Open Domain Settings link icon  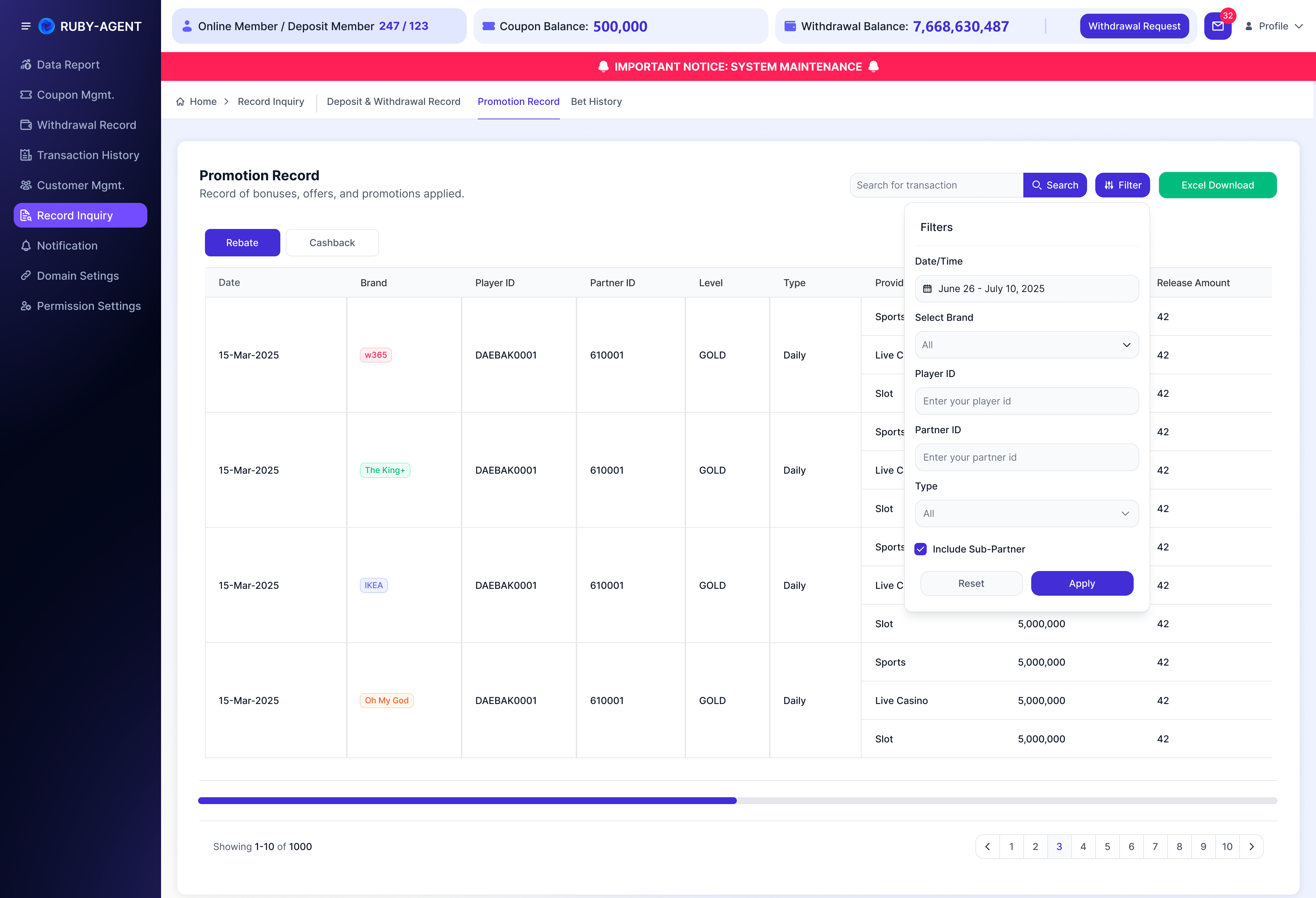[x=26, y=276]
